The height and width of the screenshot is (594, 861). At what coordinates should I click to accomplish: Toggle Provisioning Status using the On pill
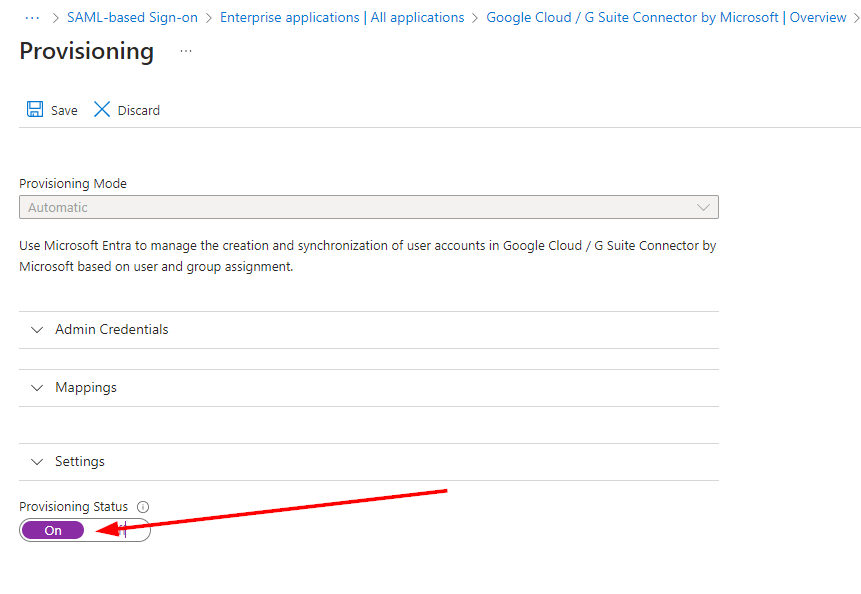tap(53, 531)
